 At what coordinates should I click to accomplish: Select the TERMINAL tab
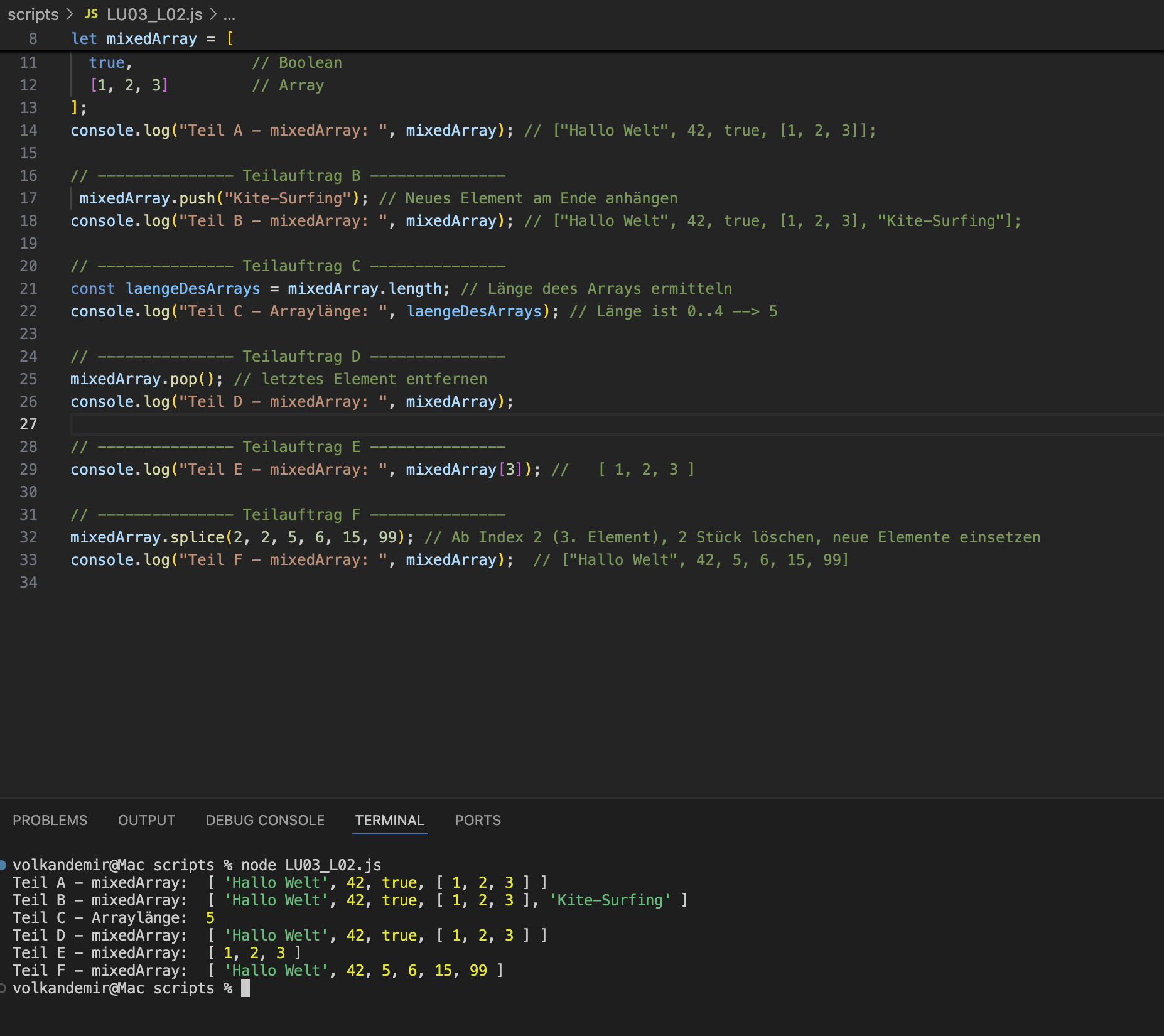pos(390,820)
